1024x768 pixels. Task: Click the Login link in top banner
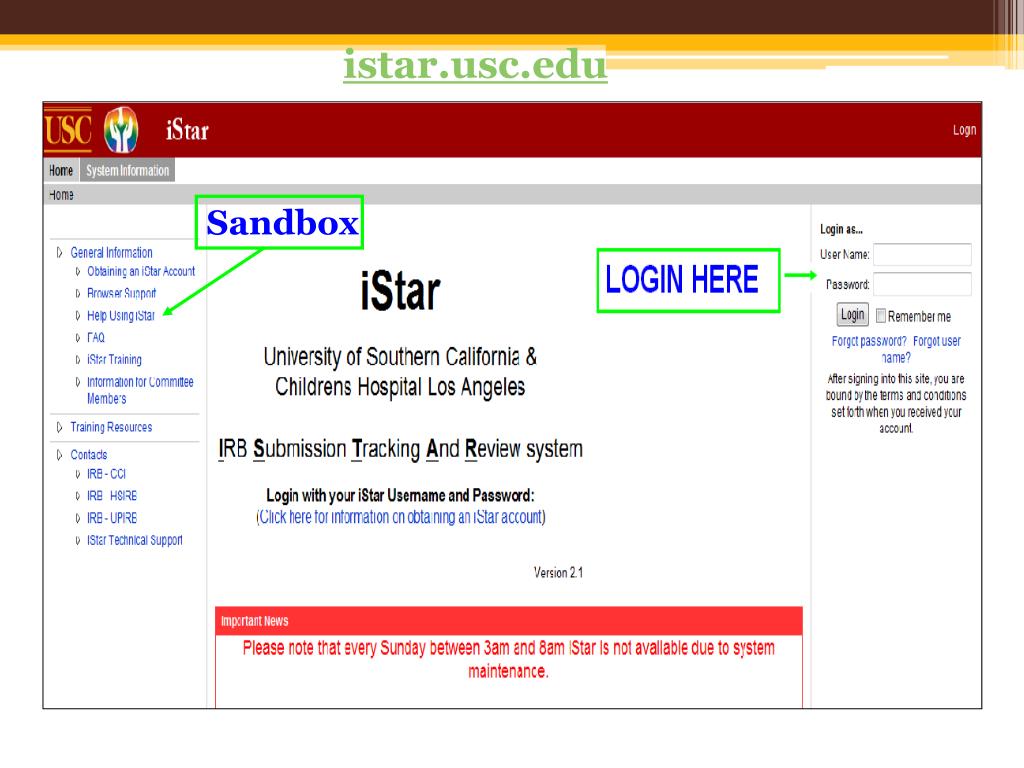(x=964, y=130)
